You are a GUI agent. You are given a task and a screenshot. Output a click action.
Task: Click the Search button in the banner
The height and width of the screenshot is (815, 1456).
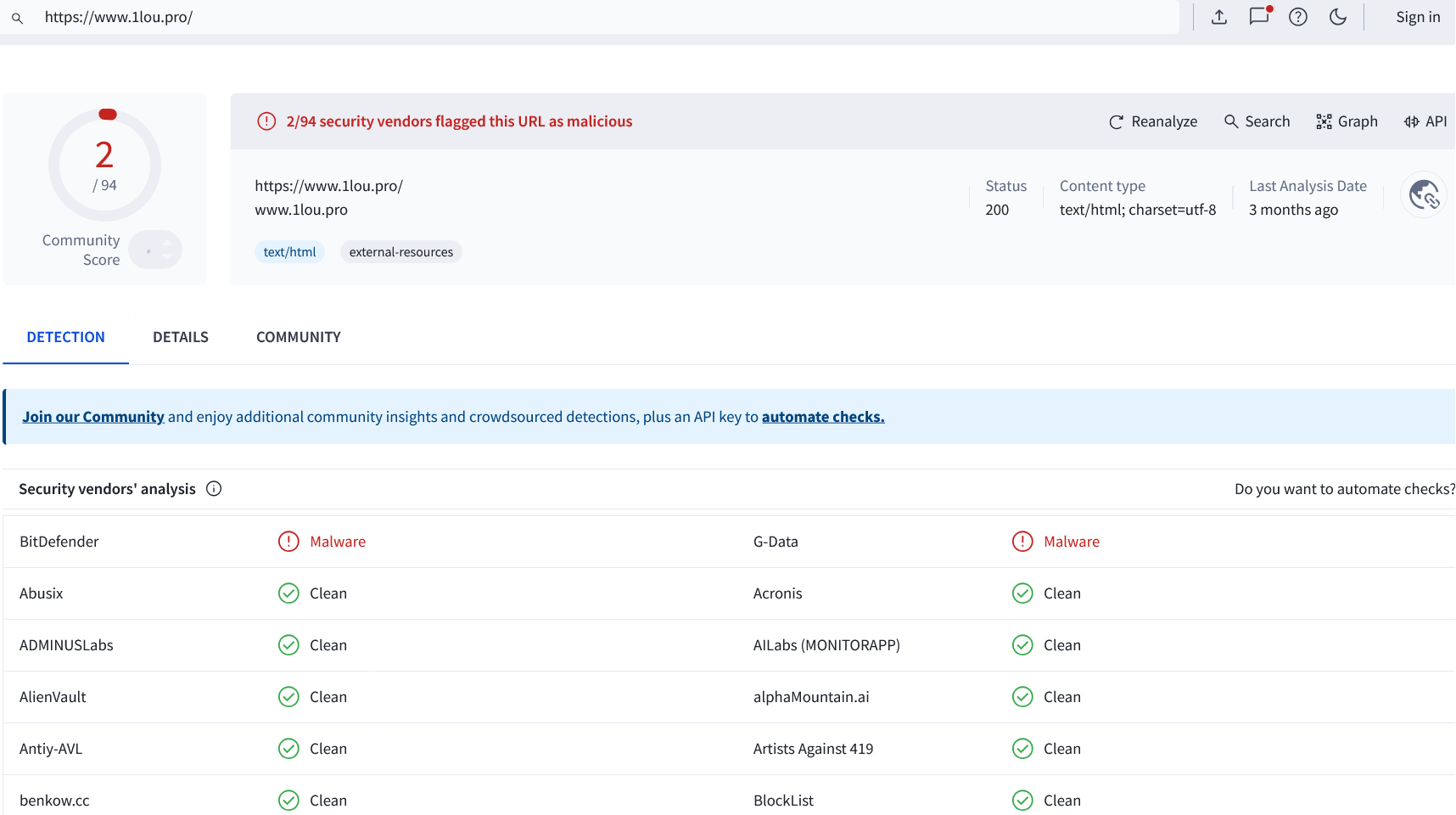point(1257,121)
